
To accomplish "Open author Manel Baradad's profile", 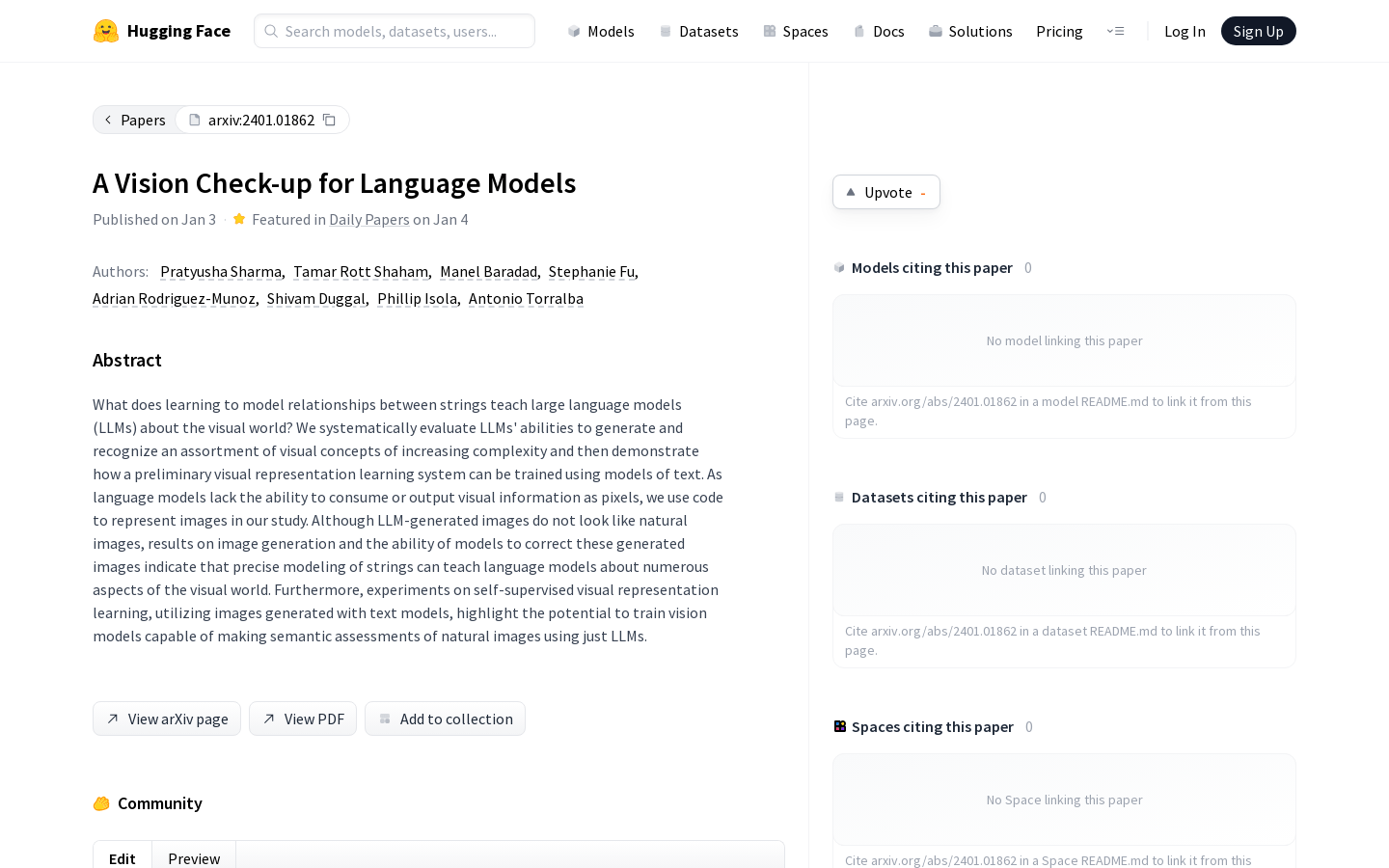I will click(488, 271).
